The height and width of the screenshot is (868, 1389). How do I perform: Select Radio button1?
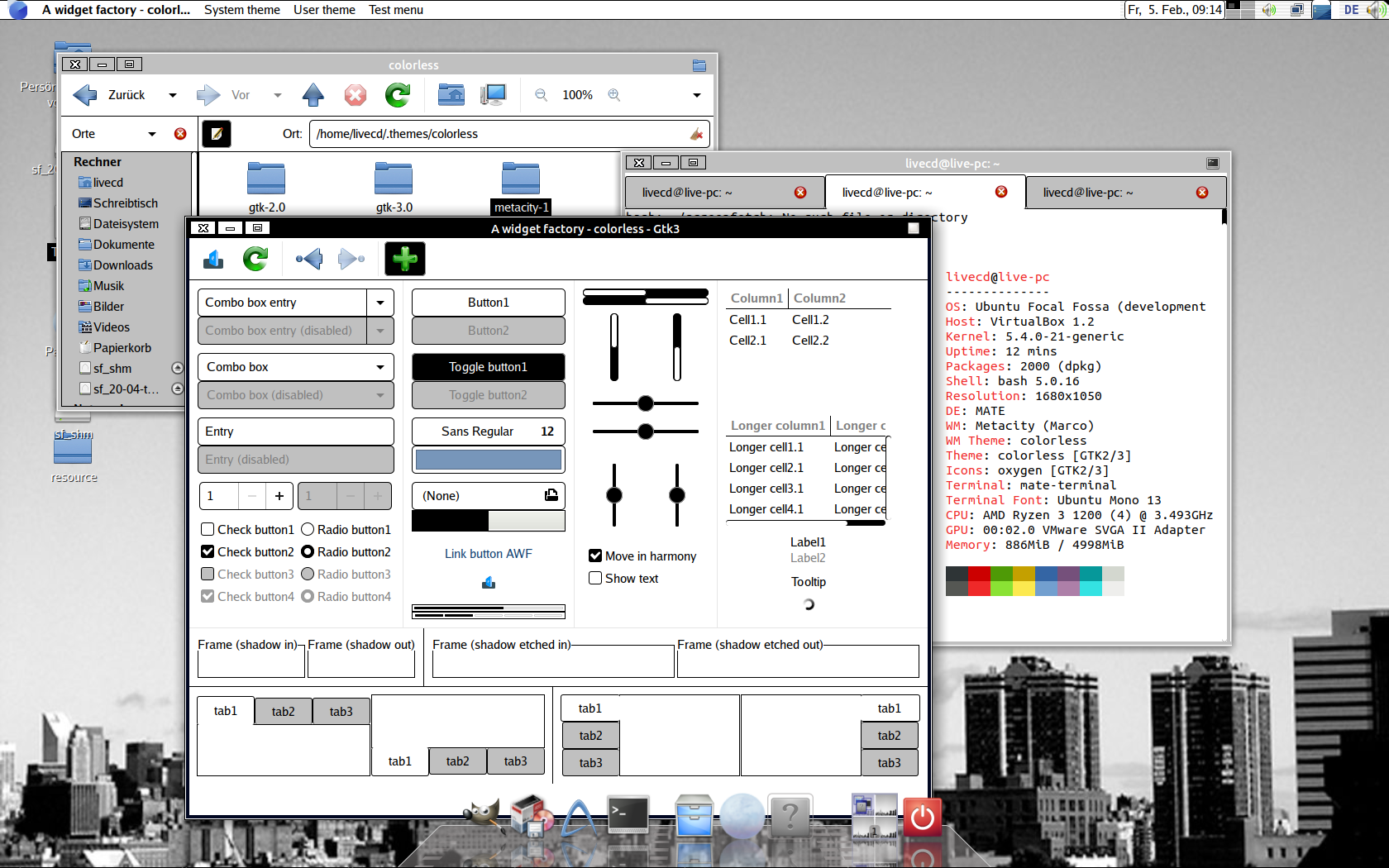coord(307,529)
